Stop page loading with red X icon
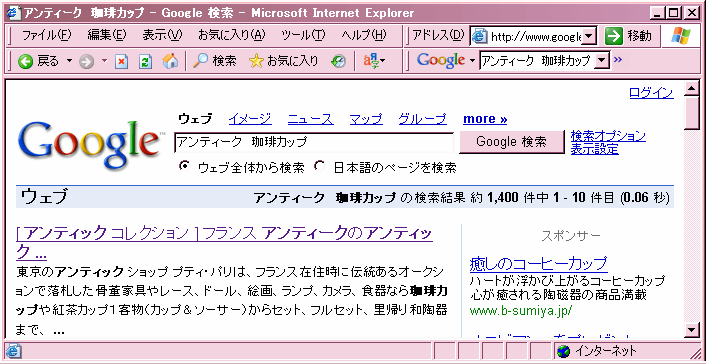 point(122,61)
